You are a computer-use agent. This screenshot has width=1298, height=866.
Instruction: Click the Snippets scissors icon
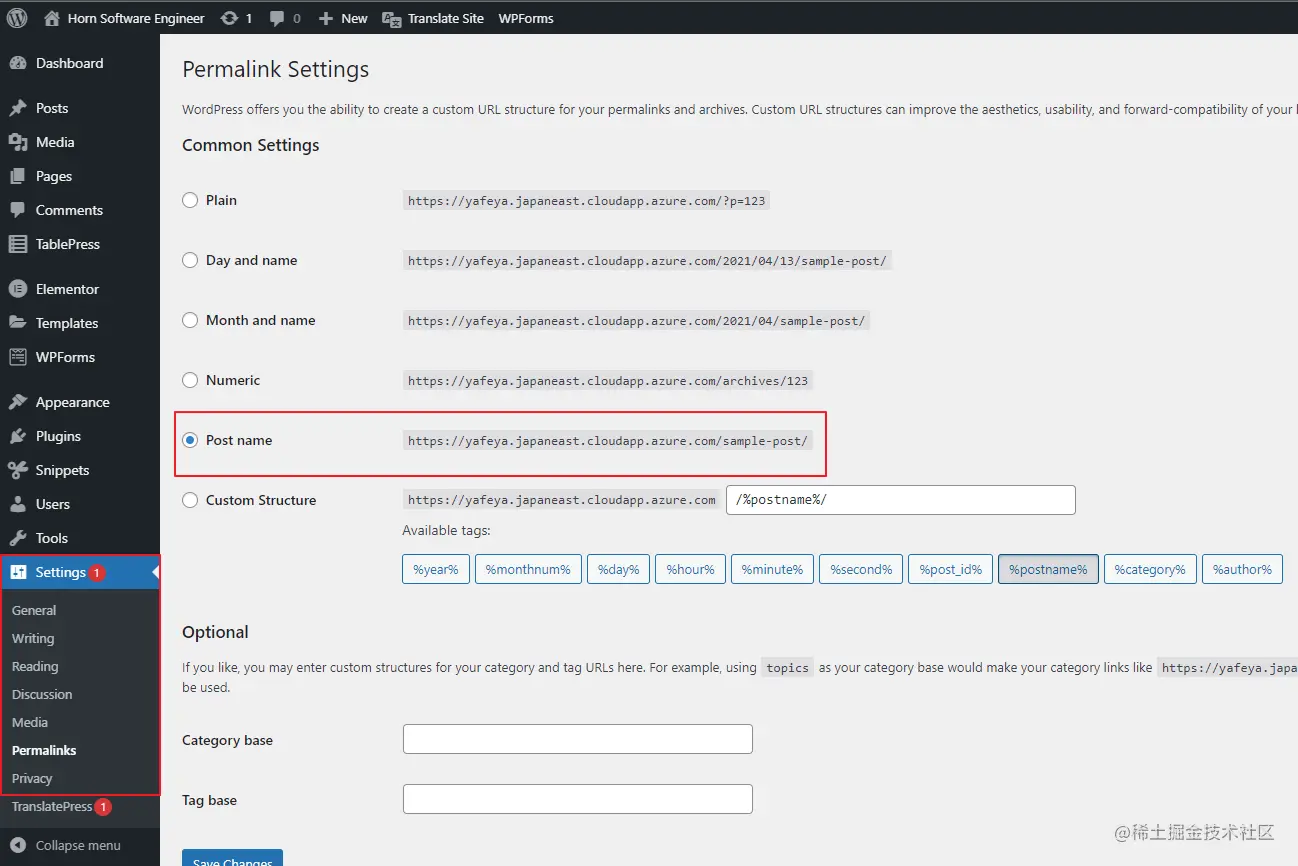(18, 470)
